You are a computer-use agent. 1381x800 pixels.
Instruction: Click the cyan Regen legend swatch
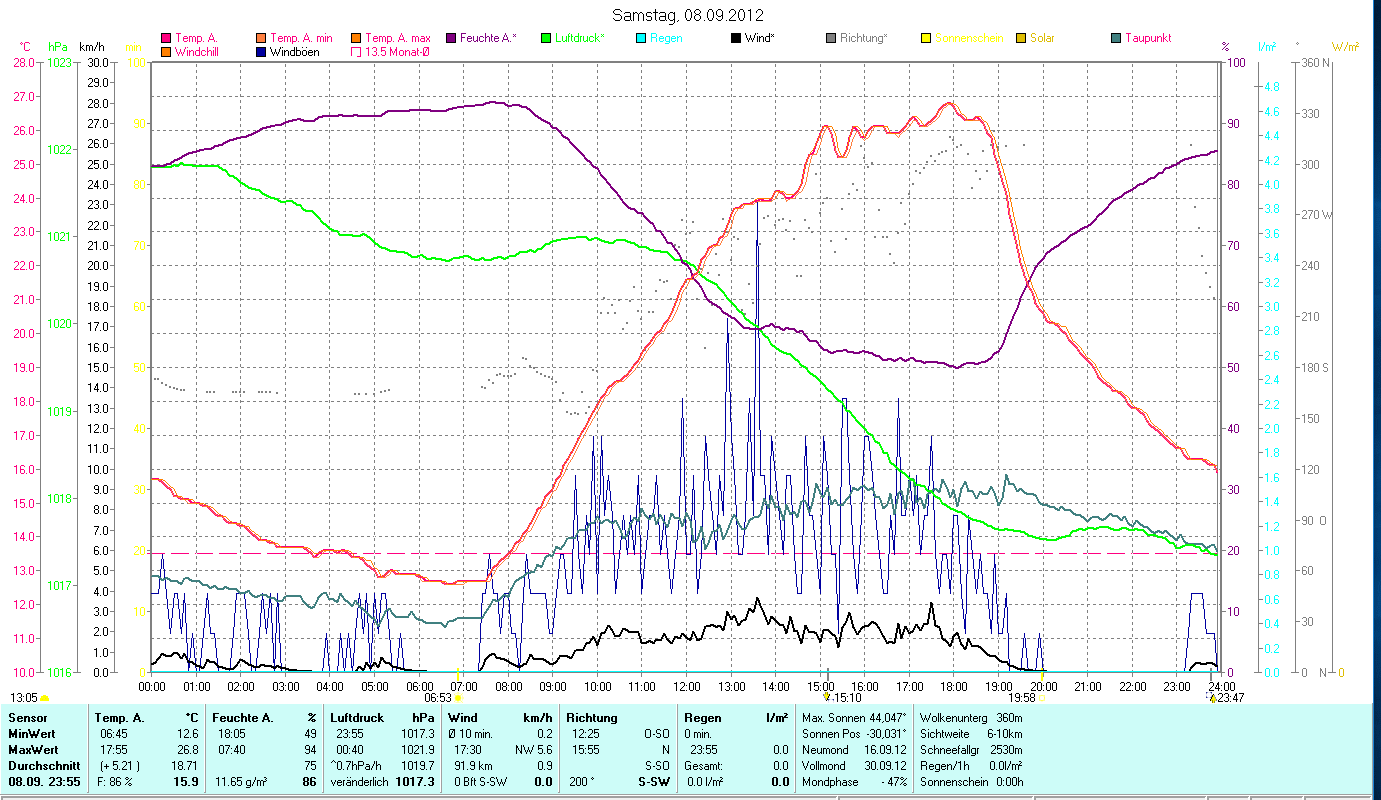(x=641, y=38)
